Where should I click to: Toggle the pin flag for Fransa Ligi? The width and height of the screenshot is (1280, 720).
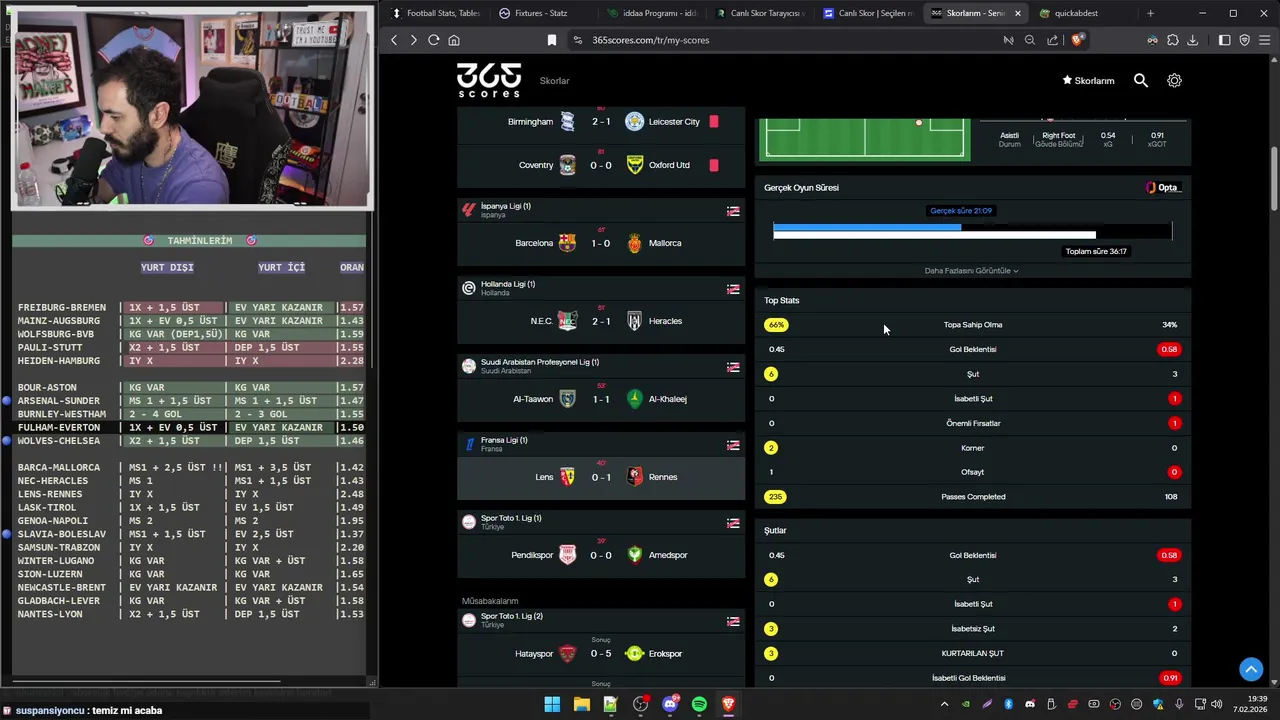733,445
